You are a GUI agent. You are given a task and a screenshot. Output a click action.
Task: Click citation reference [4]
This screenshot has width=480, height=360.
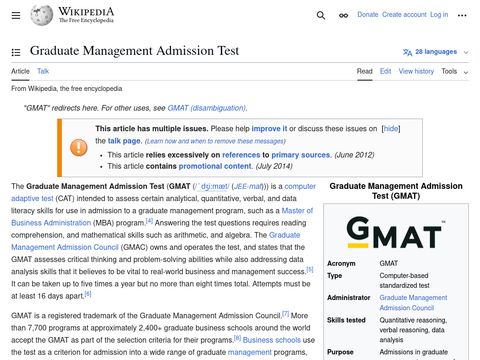[149, 221]
